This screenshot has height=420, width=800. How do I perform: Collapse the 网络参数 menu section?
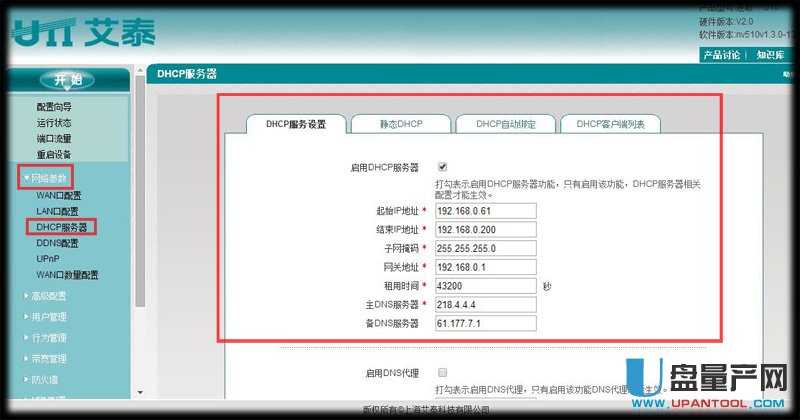pos(51,178)
